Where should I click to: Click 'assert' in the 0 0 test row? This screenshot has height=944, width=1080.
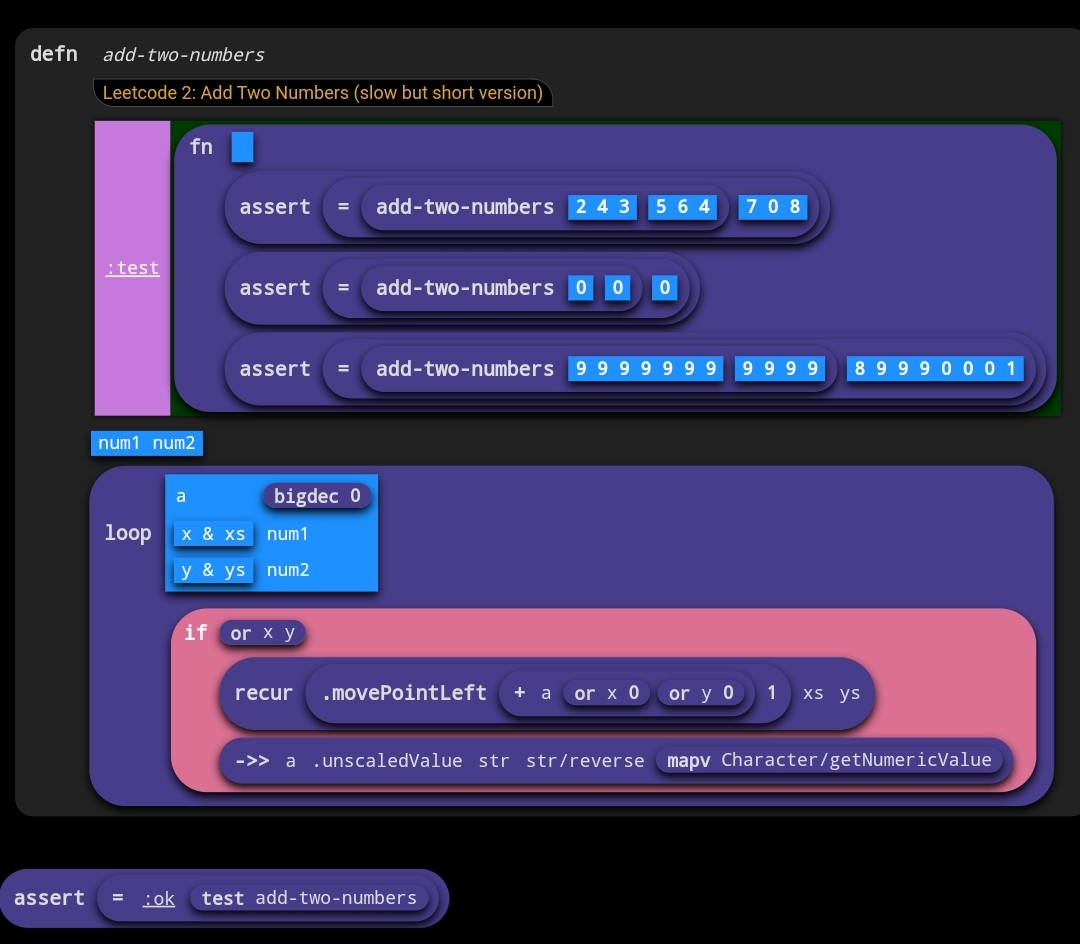coord(275,288)
